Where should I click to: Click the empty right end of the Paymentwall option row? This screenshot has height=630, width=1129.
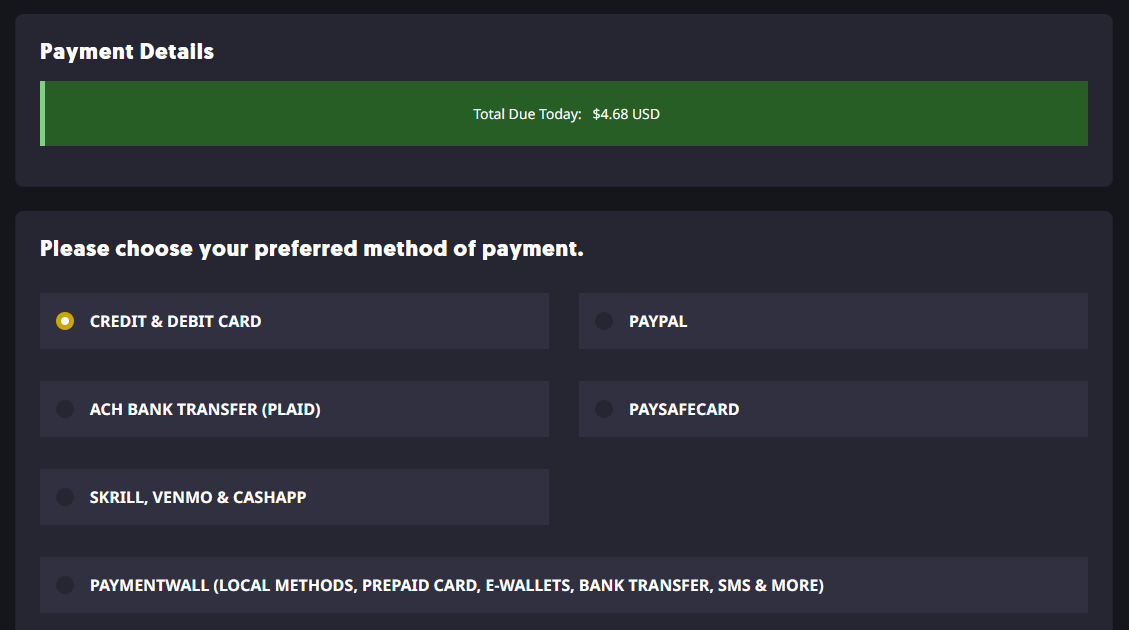pyautogui.click(x=958, y=585)
